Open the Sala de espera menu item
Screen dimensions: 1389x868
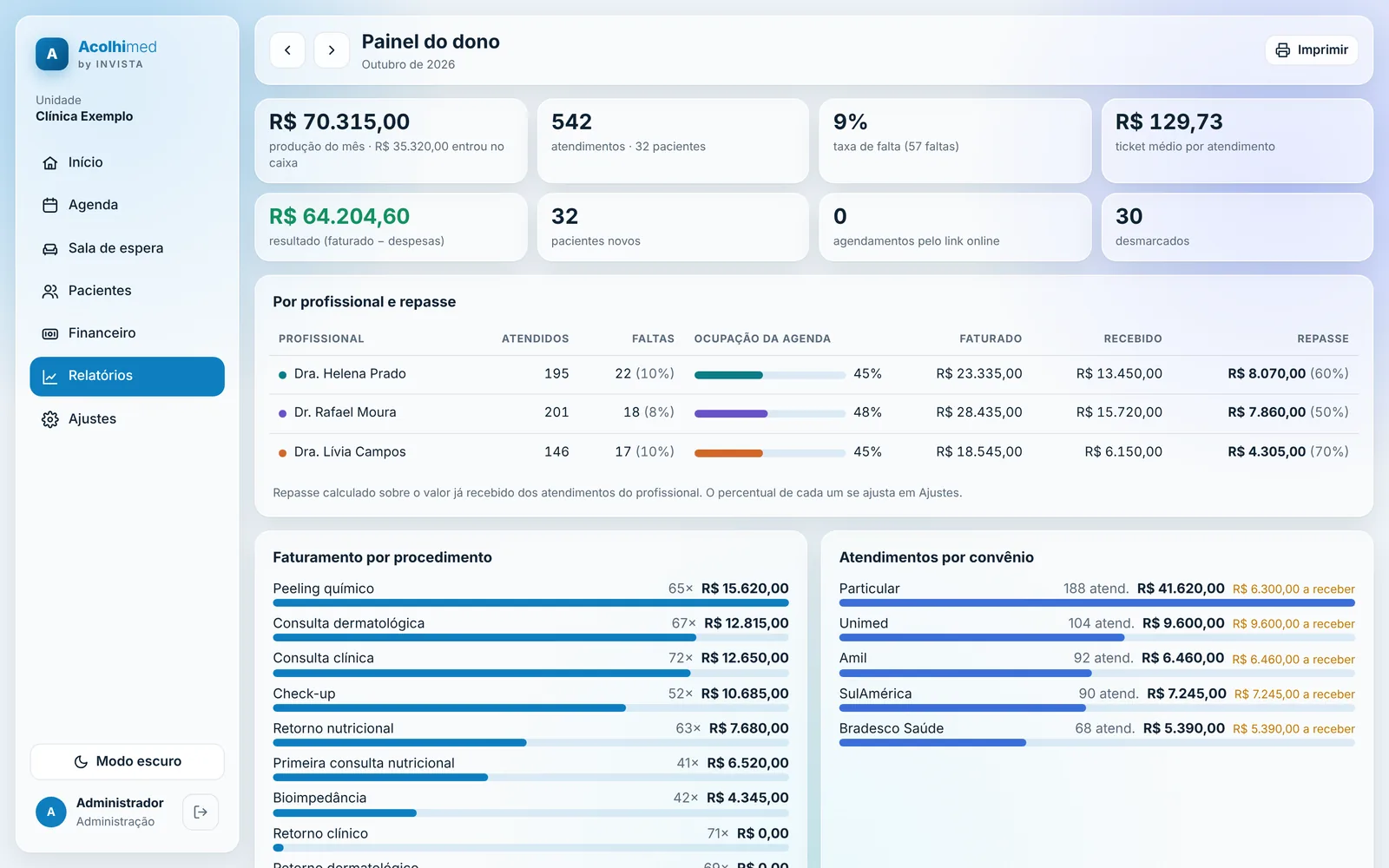(x=128, y=248)
